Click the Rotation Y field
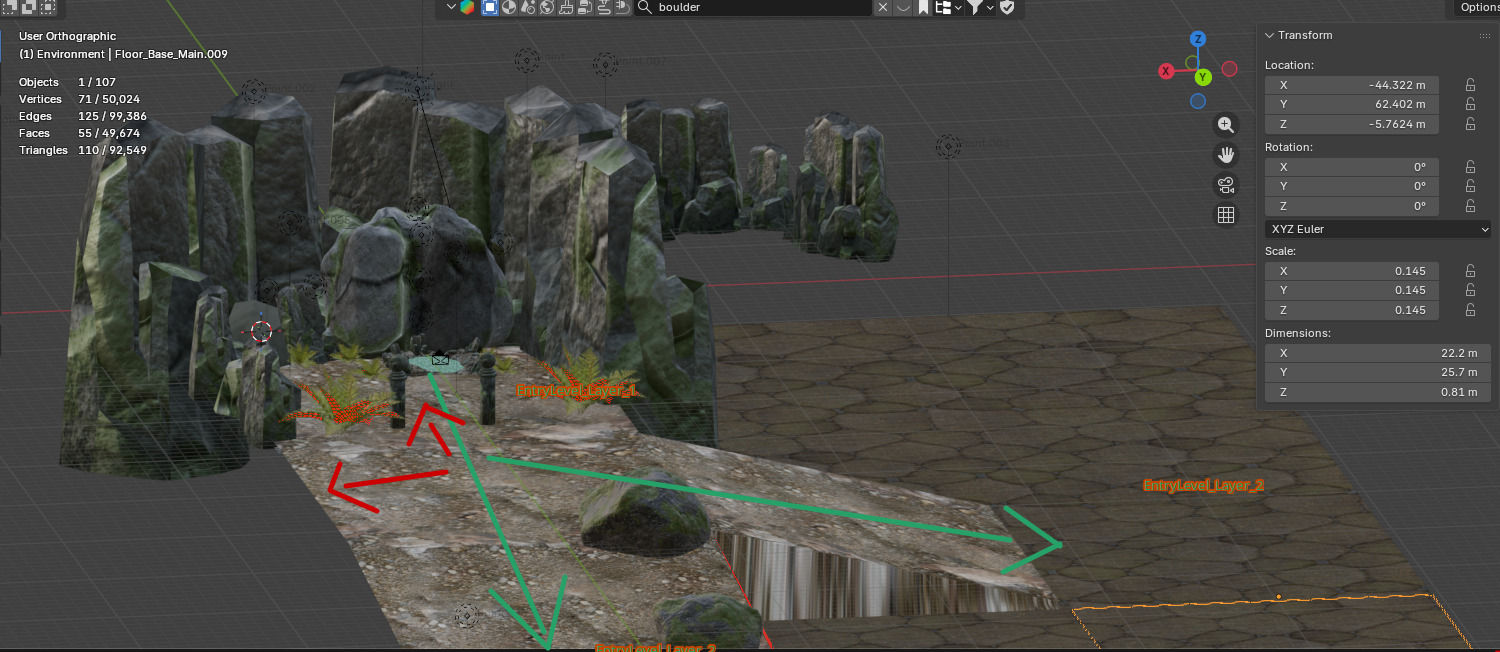Image resolution: width=1500 pixels, height=652 pixels. pos(1352,186)
